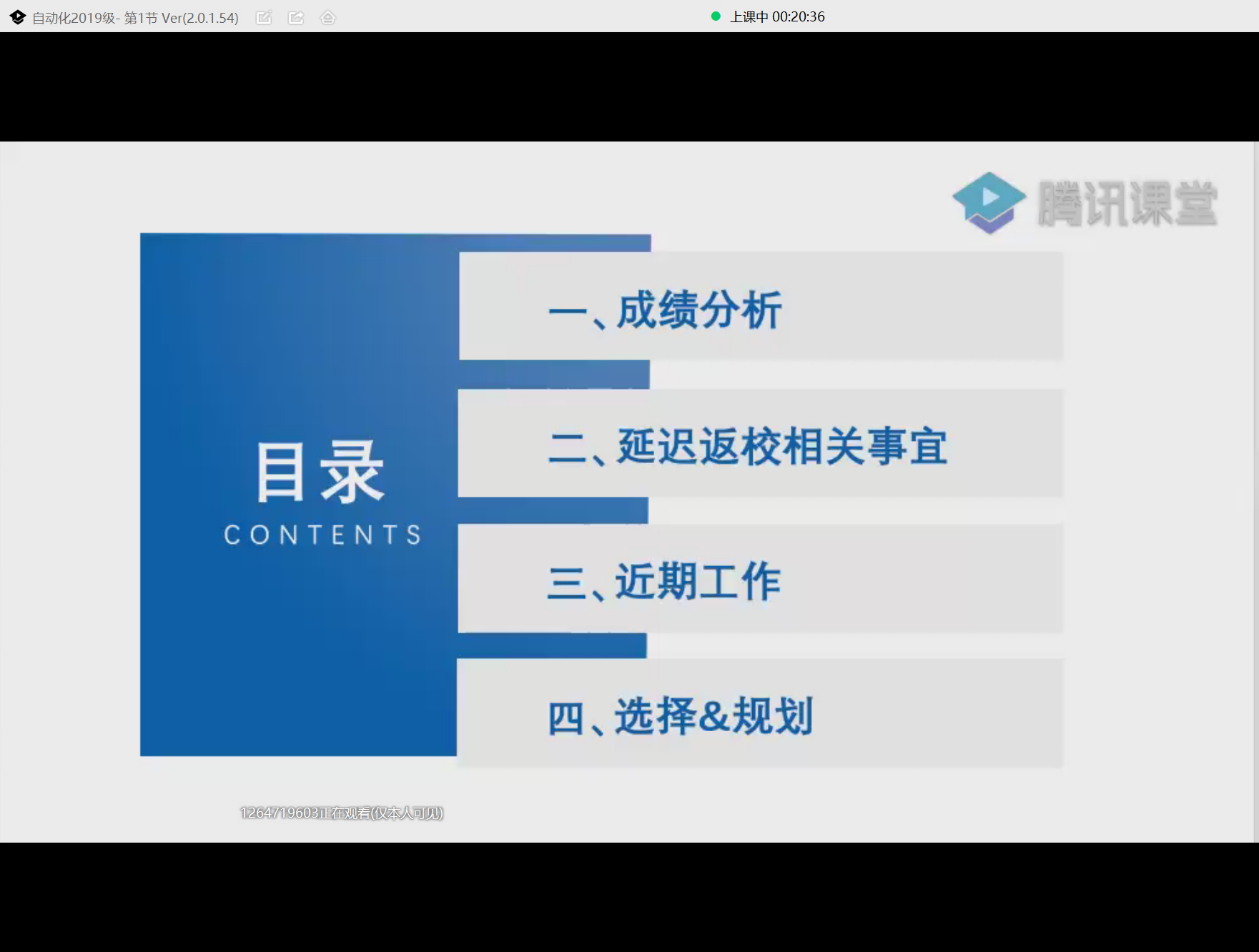This screenshot has width=1259, height=952.
Task: Click the 目录 heading on blue panel
Action: [x=321, y=472]
